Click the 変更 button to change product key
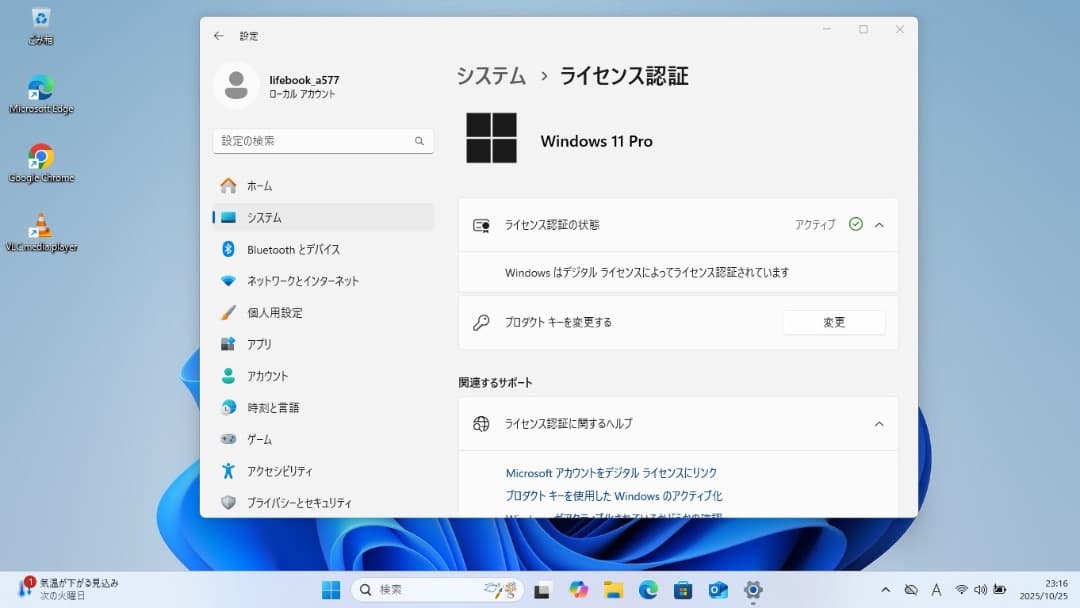Screen dimensions: 1080x608 click(x=834, y=321)
